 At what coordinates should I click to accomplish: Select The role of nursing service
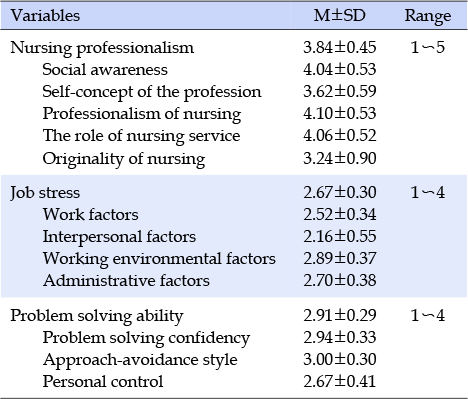coord(141,136)
